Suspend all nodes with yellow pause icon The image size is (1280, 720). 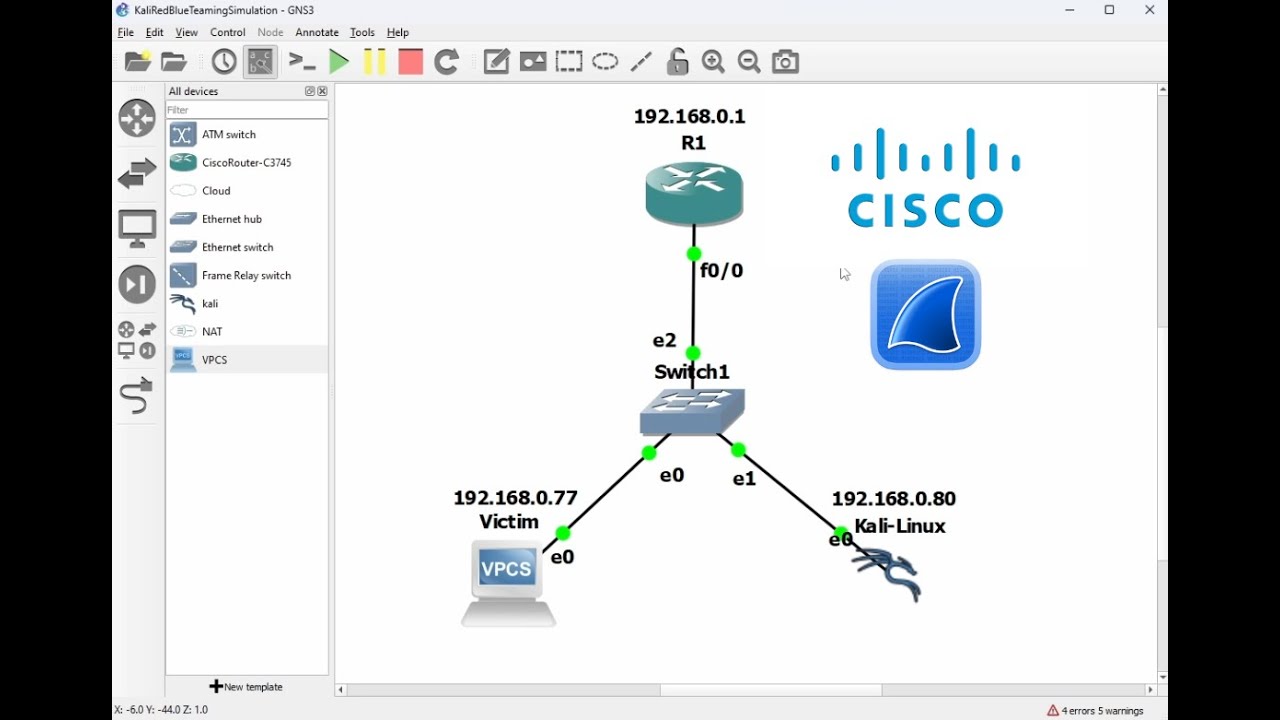click(374, 62)
